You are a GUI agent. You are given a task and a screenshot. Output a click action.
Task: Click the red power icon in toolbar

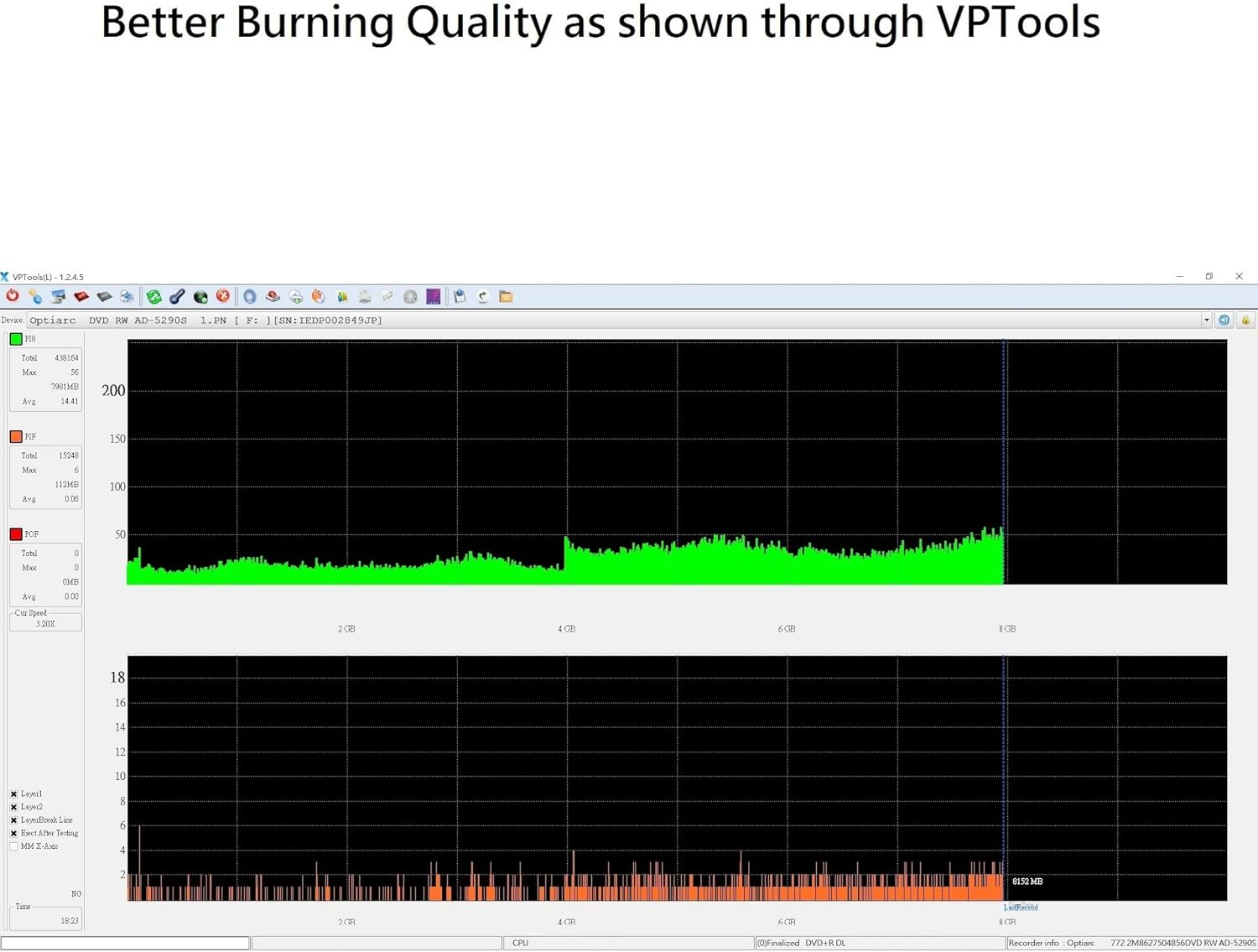13,296
